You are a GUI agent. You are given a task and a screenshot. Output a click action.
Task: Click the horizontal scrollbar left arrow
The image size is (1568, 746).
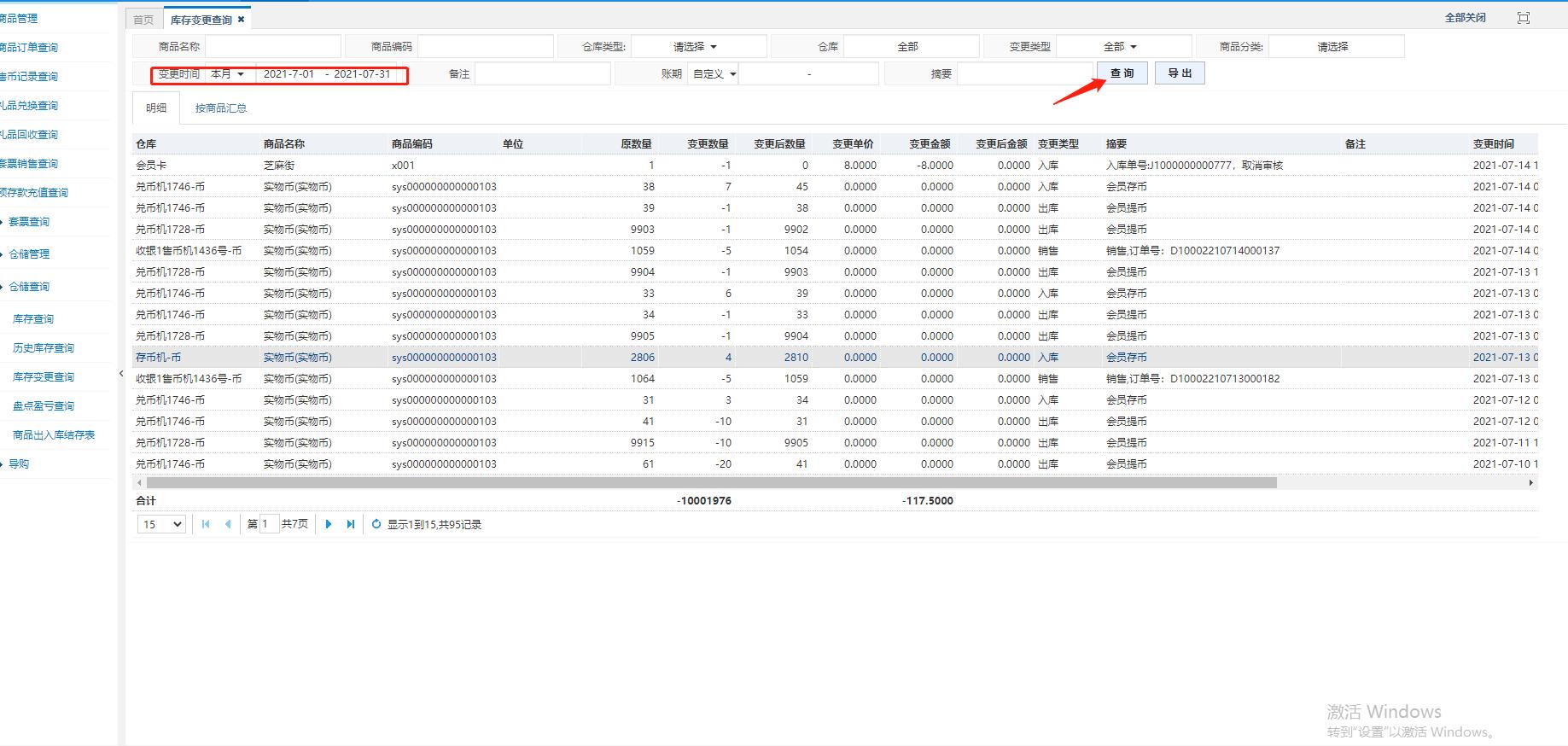(x=140, y=483)
